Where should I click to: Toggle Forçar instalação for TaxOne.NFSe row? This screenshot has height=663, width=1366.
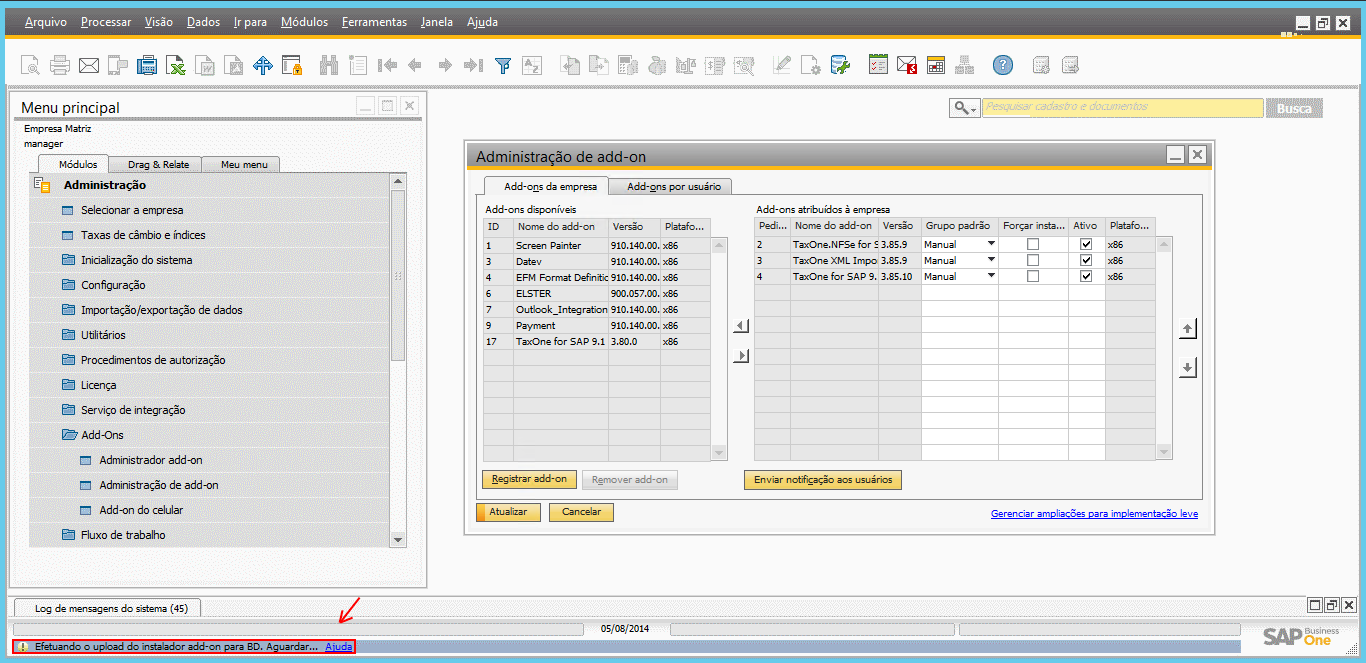(1033, 245)
